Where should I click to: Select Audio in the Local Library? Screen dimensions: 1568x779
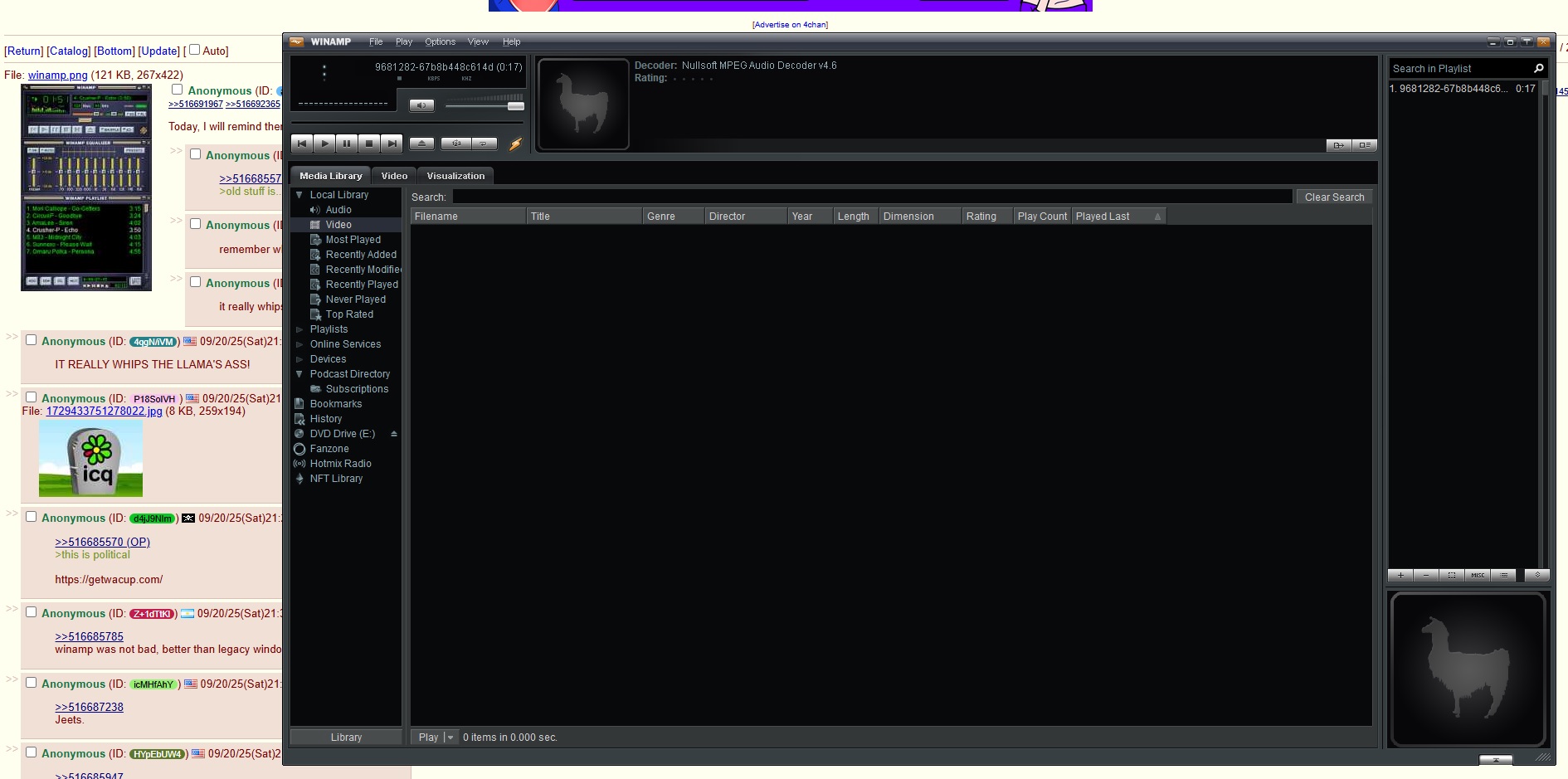tap(338, 210)
